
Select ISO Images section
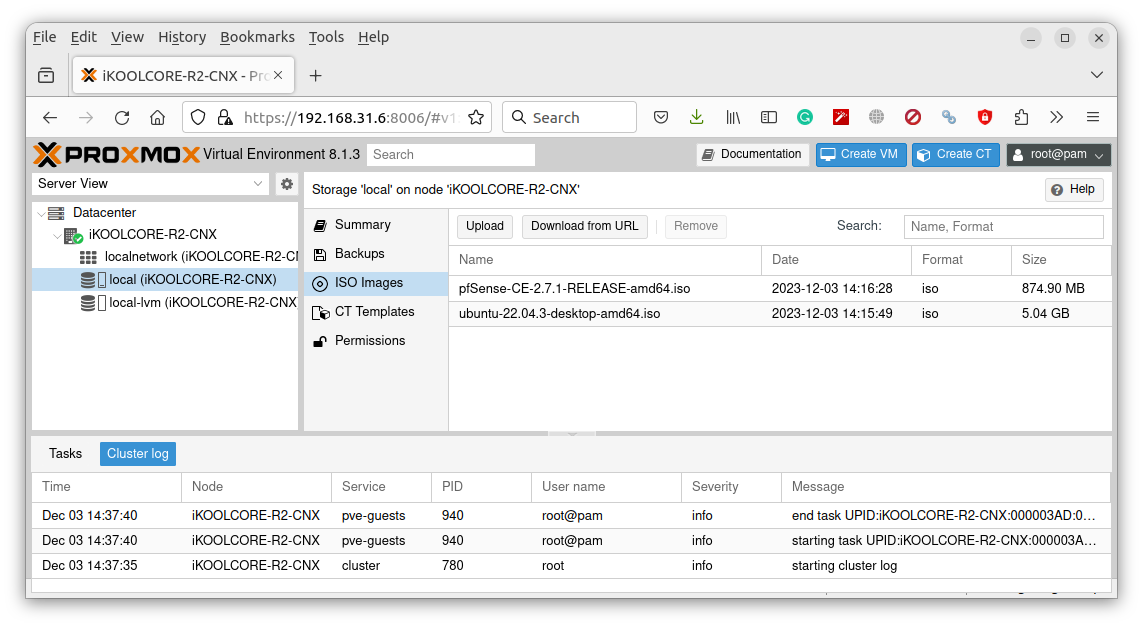pyautogui.click(x=376, y=283)
